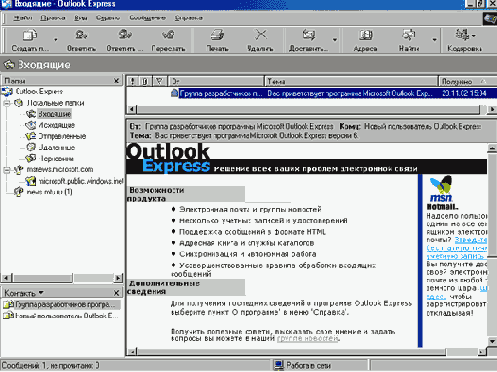The width and height of the screenshot is (497, 372).
Task: Click the preview pane vertical scrollbar down arrow
Action: (x=492, y=341)
